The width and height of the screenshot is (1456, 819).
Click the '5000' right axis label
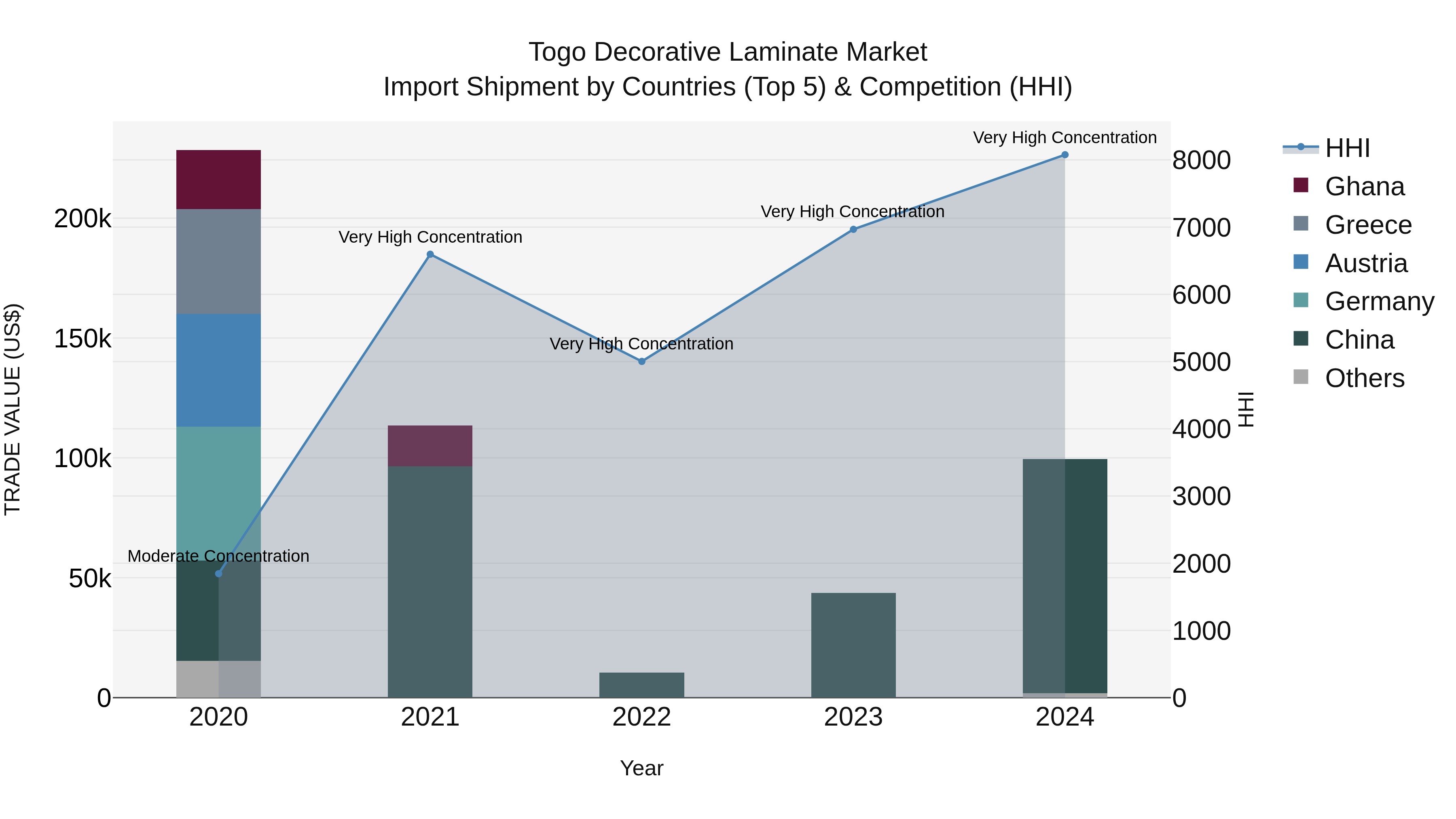click(x=1202, y=362)
